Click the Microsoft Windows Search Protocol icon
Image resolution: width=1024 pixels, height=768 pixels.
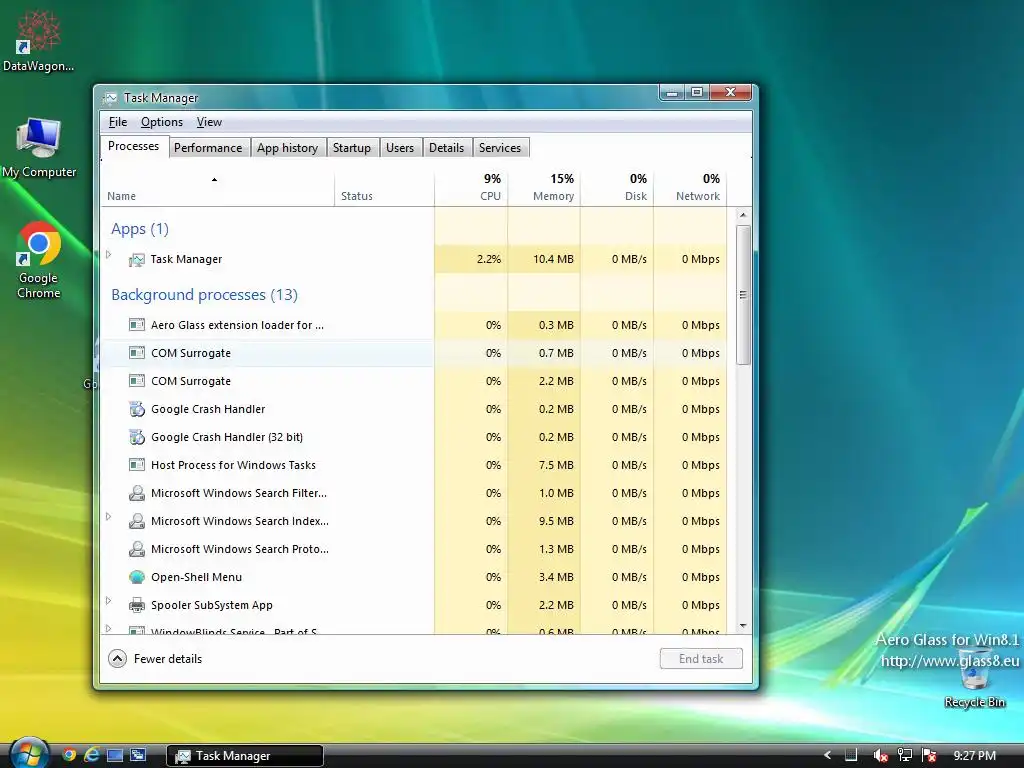pos(136,549)
